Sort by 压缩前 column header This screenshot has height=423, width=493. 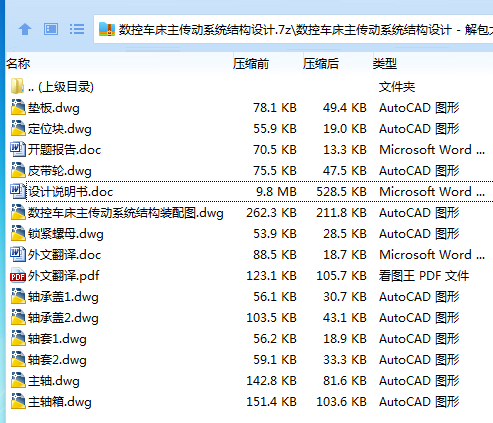coord(251,63)
